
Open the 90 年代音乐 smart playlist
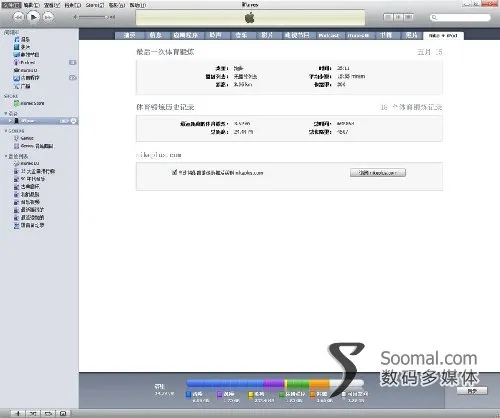point(29,179)
